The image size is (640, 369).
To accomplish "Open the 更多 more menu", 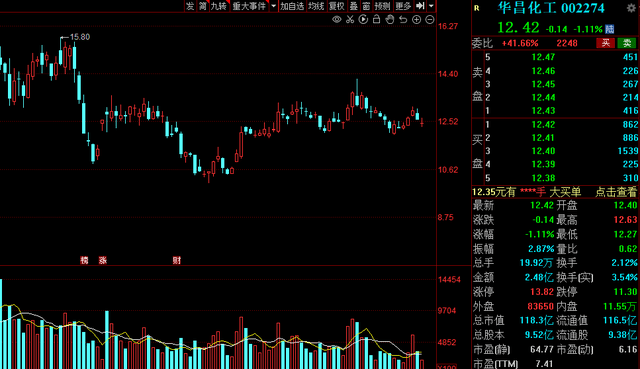I will [x=403, y=6].
